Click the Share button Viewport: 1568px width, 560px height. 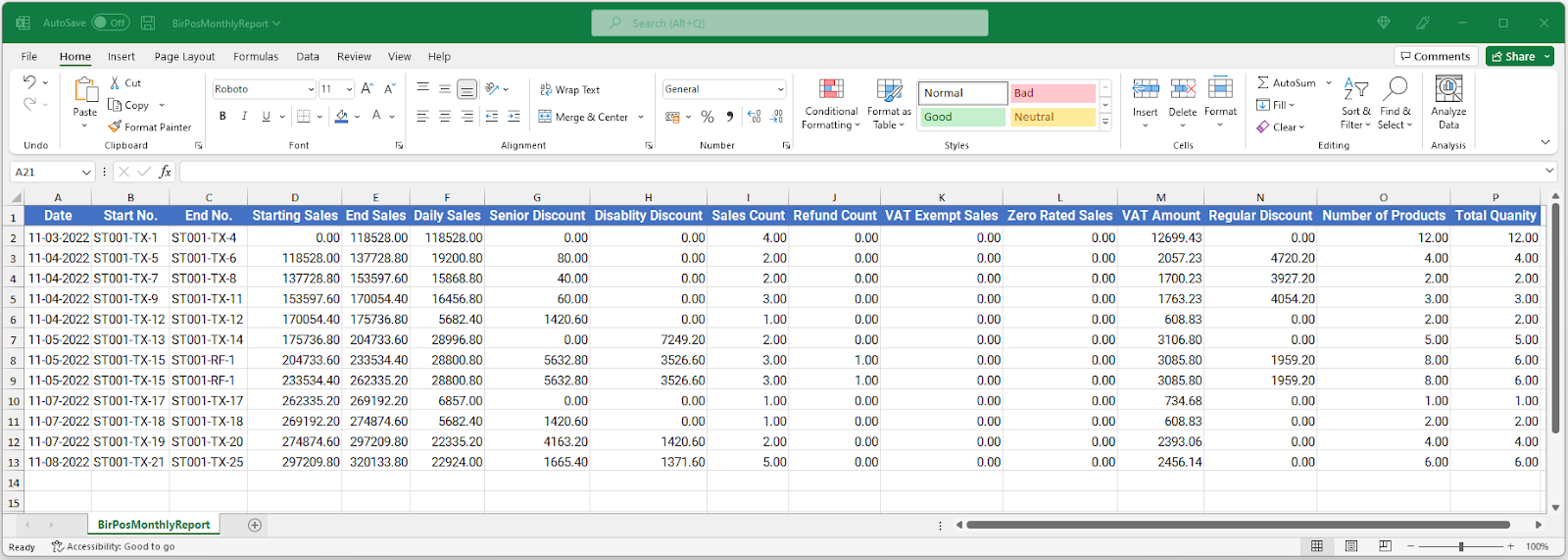[x=1514, y=57]
